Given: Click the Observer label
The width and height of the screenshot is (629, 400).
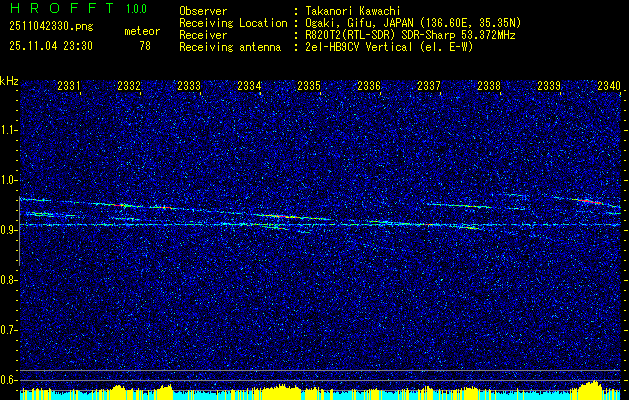Looking at the screenshot, I should tap(203, 11).
